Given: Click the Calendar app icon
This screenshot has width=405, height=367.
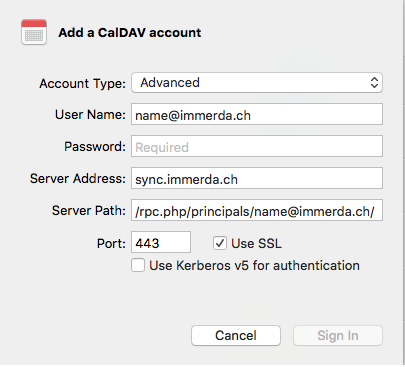Looking at the screenshot, I should (34, 32).
